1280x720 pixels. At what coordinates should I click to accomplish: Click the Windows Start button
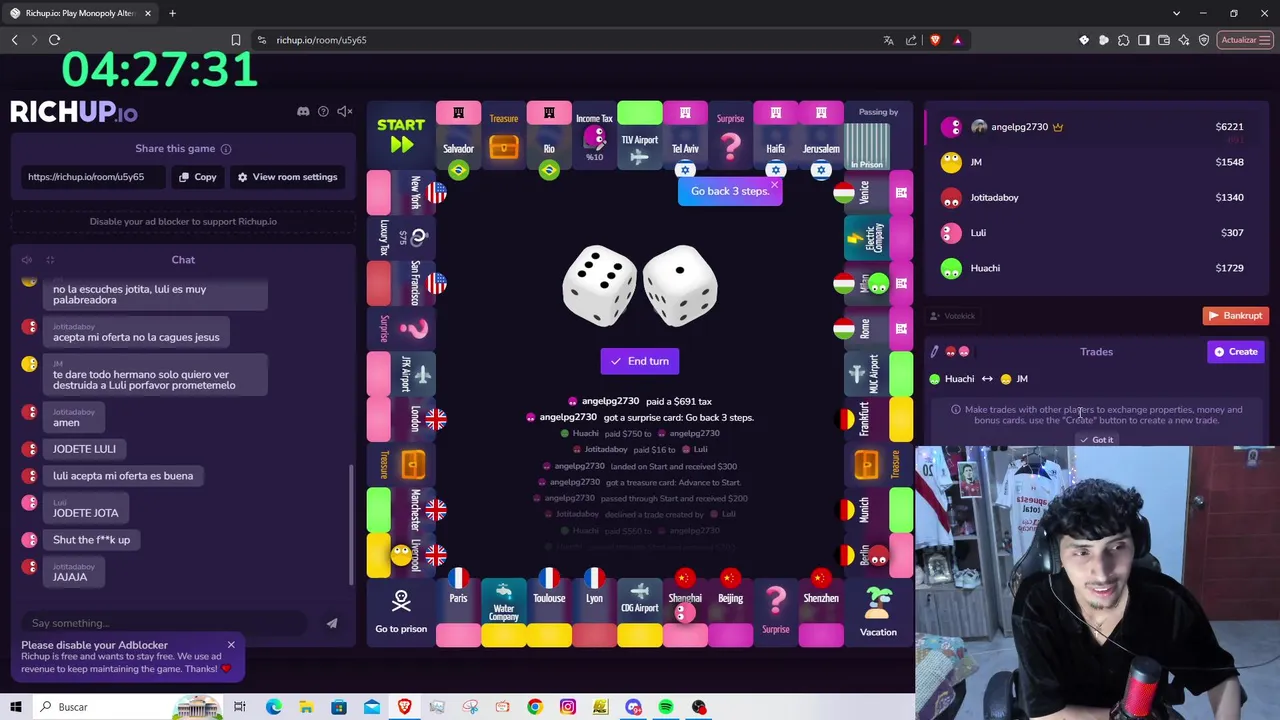[16, 707]
